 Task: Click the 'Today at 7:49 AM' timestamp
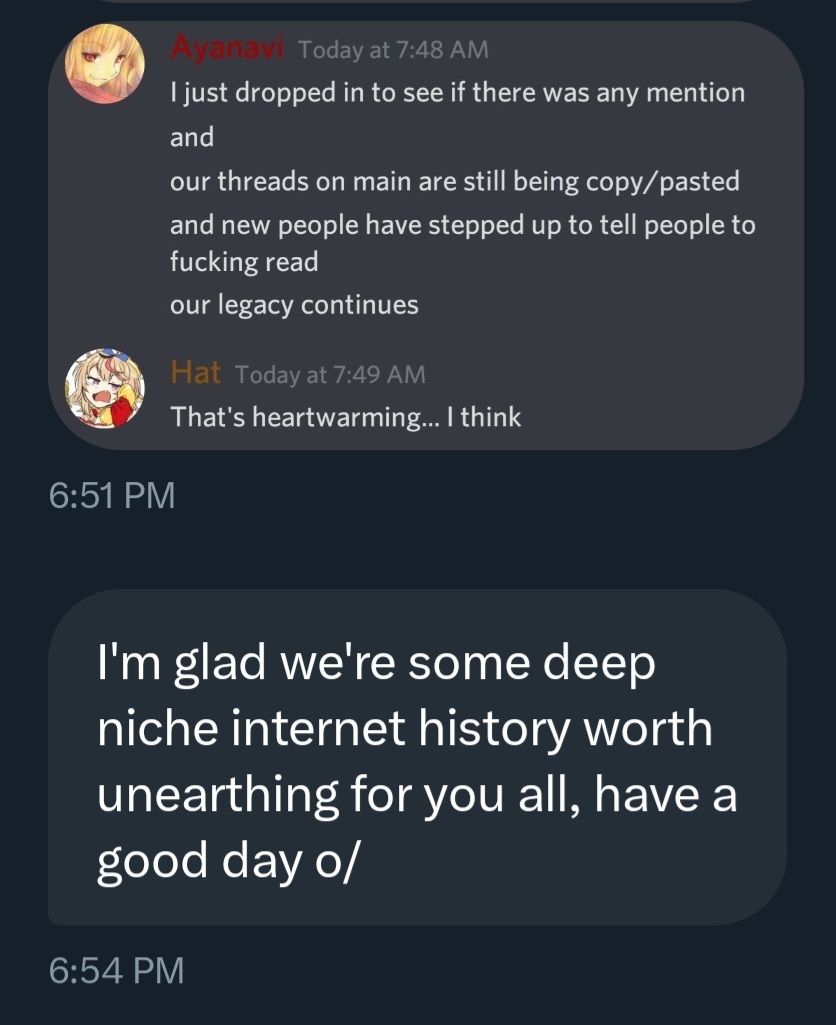pyautogui.click(x=330, y=375)
